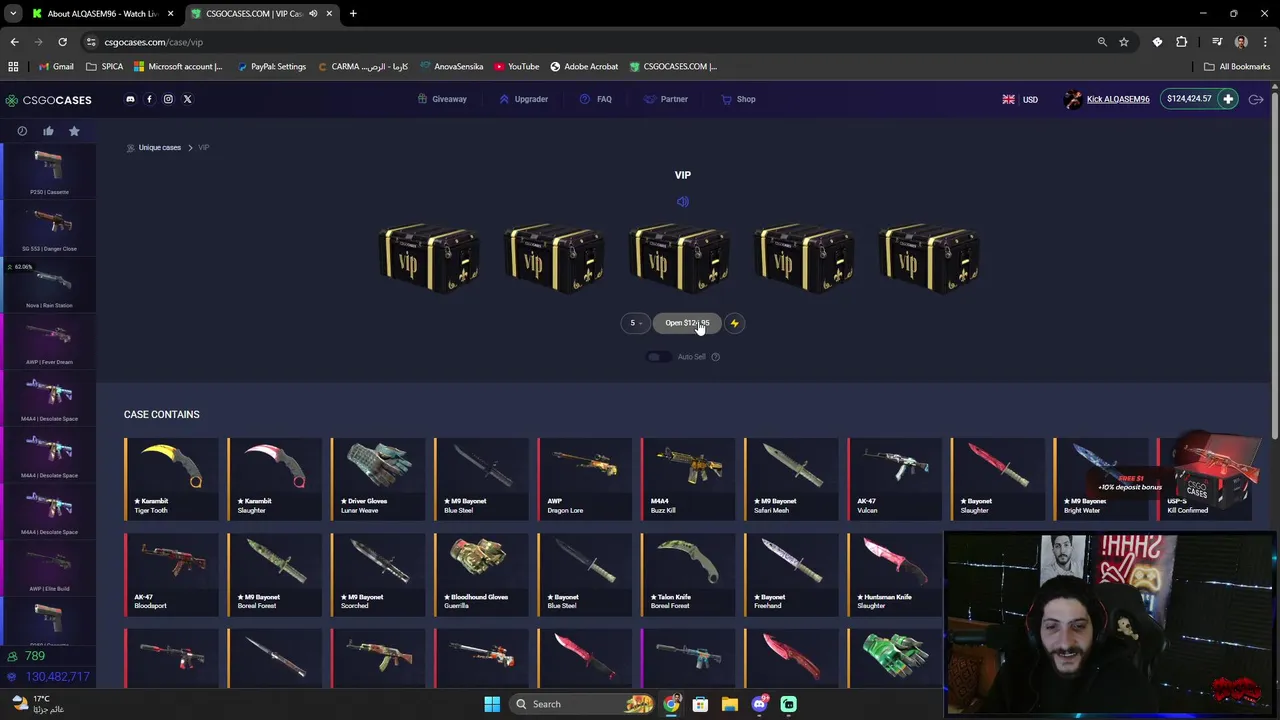The height and width of the screenshot is (720, 1280).
Task: Mute case sound with the speaker icon
Action: [683, 202]
